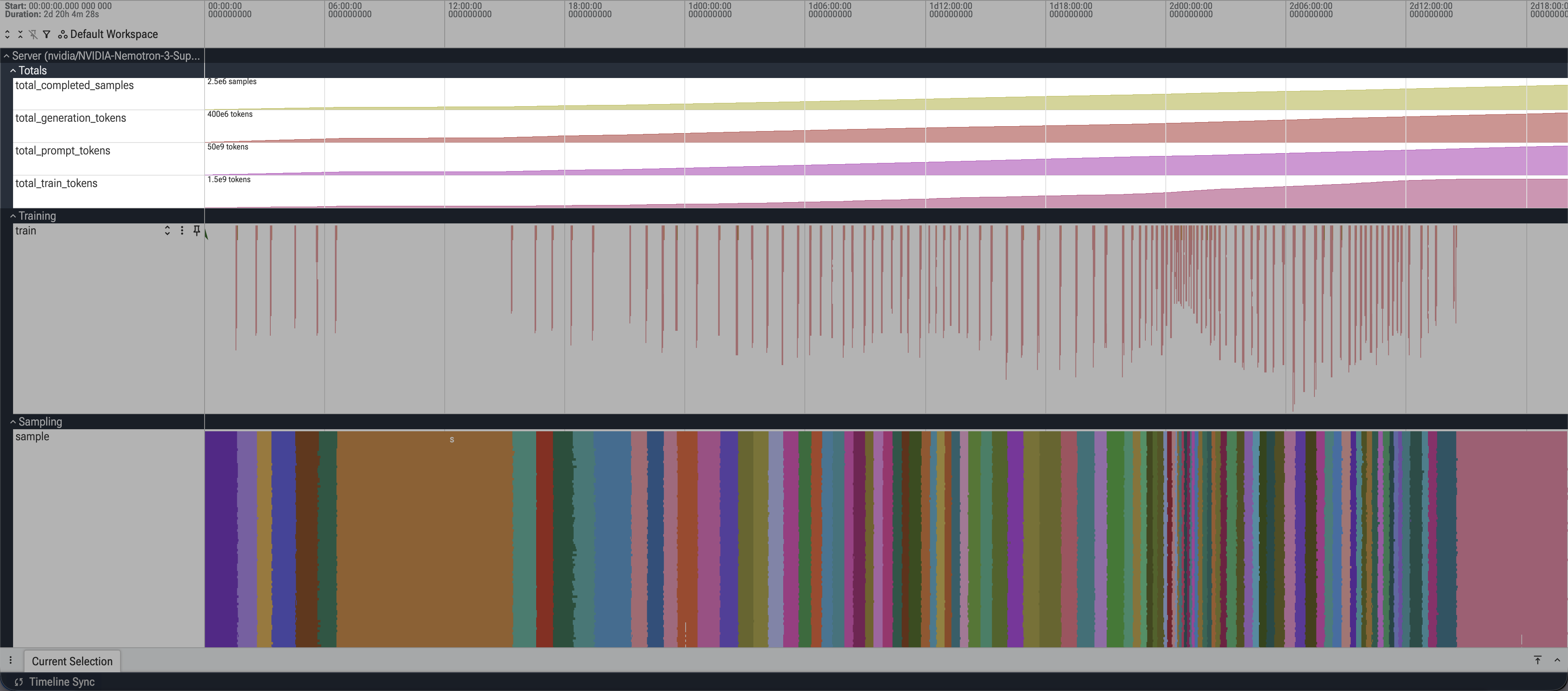Image resolution: width=1568 pixels, height=691 pixels.
Task: Click the 1d00:00:00 time ruler marker
Action: click(710, 10)
